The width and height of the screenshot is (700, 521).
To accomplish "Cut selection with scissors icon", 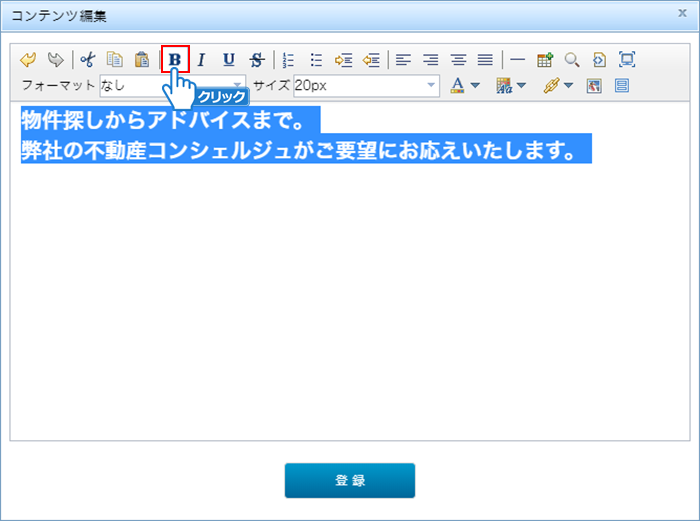I will (88, 60).
